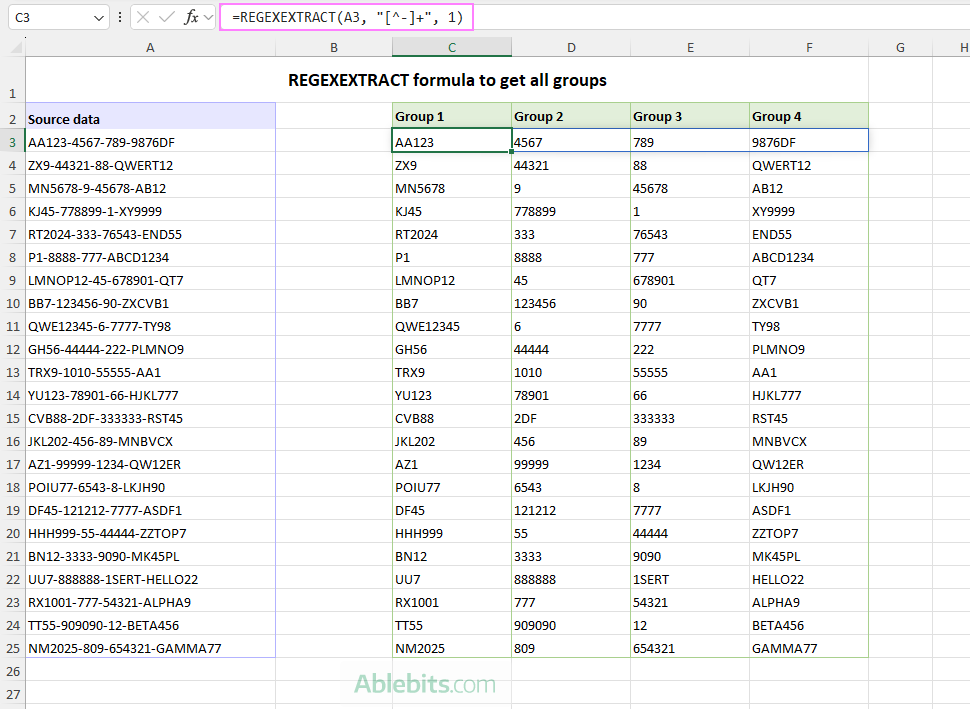Select column F header
970x709 pixels.
coord(809,48)
